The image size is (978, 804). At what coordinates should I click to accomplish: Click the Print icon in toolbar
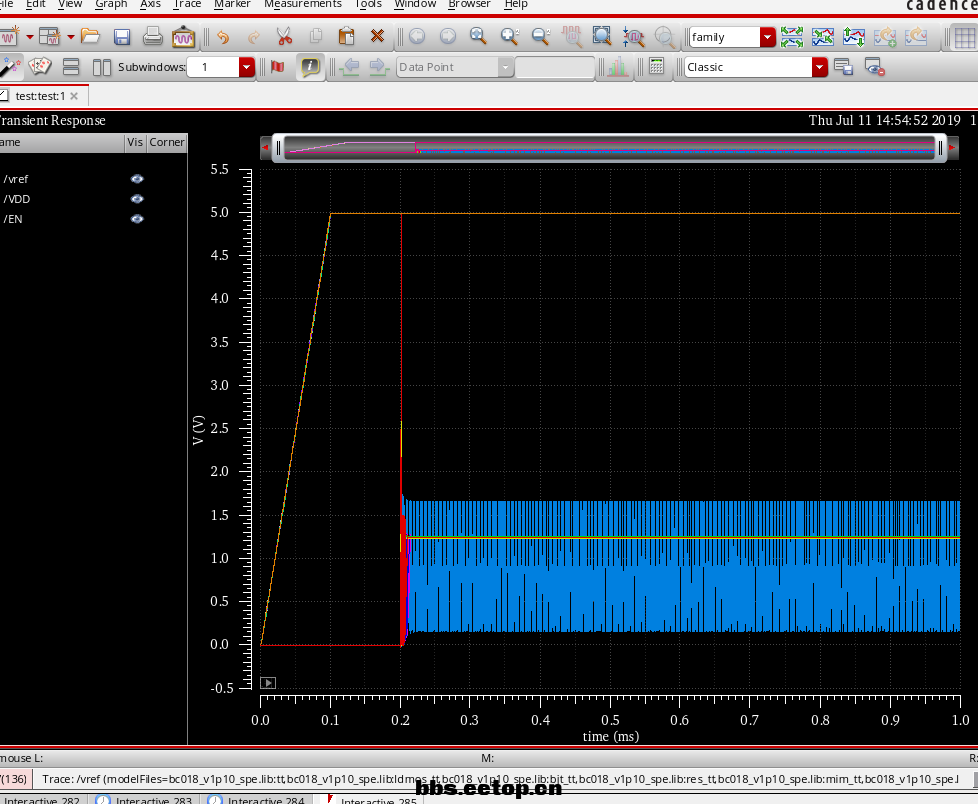coord(152,37)
